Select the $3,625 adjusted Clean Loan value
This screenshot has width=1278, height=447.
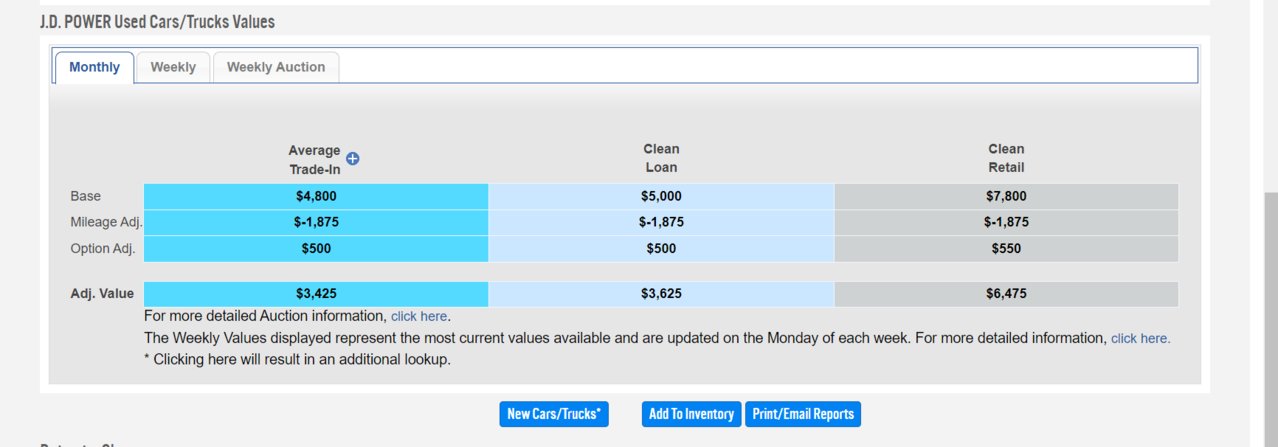(661, 294)
